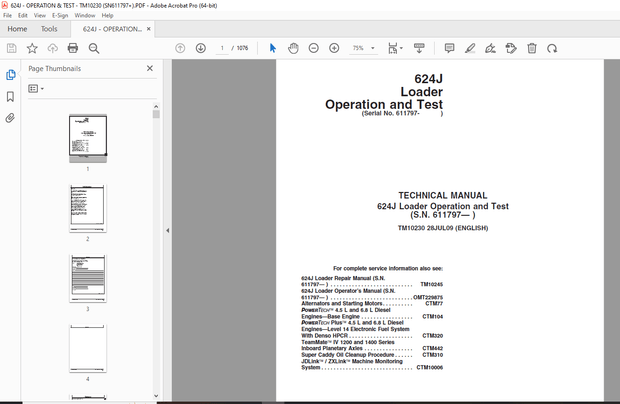Print the document with printer icon
620x404 pixels.
coord(73,48)
